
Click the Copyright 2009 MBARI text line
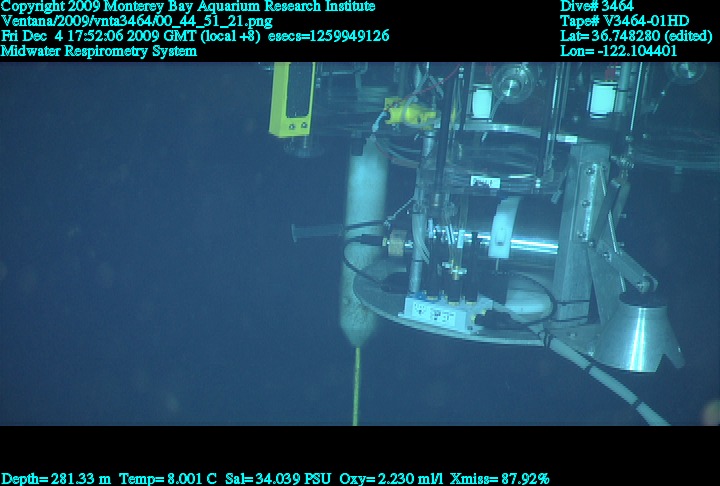188,7
